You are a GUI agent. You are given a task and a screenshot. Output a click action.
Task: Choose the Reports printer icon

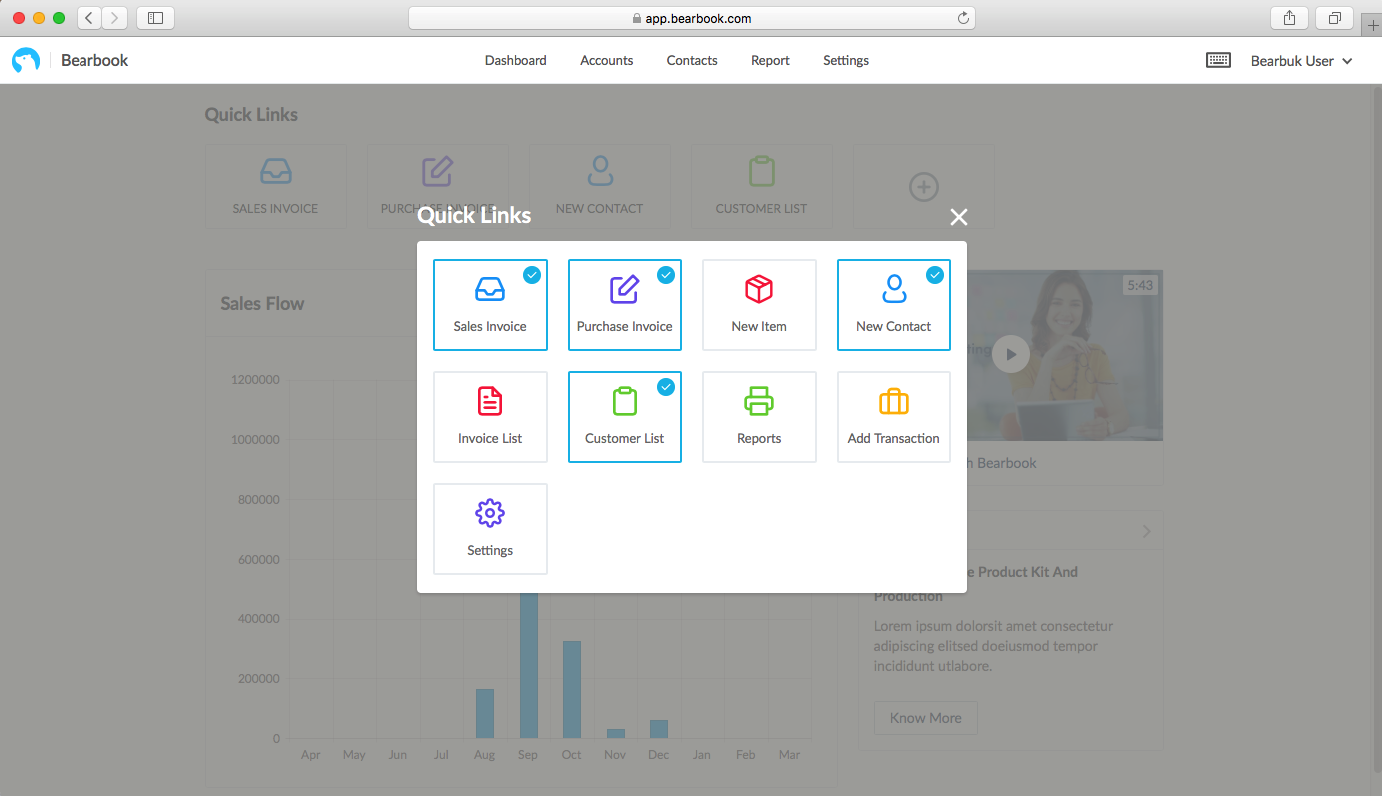click(759, 402)
